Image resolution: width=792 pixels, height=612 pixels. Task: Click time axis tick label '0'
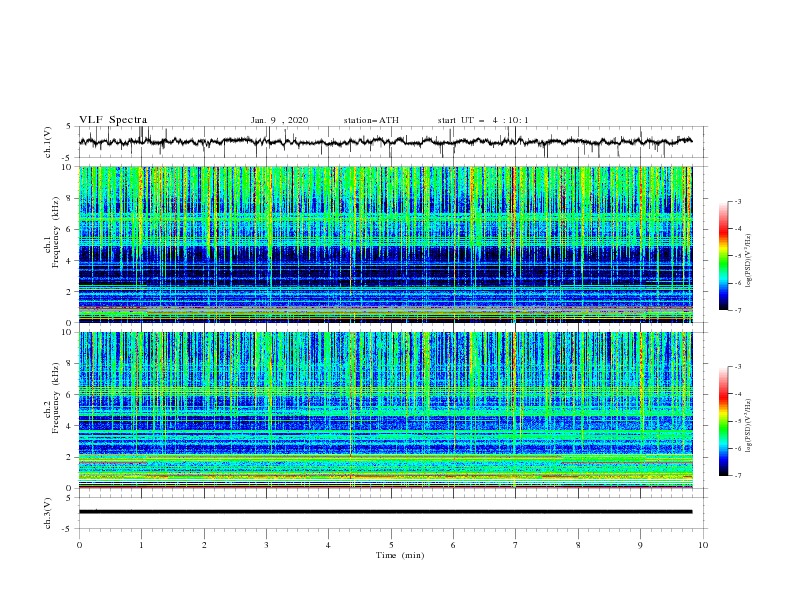click(79, 545)
